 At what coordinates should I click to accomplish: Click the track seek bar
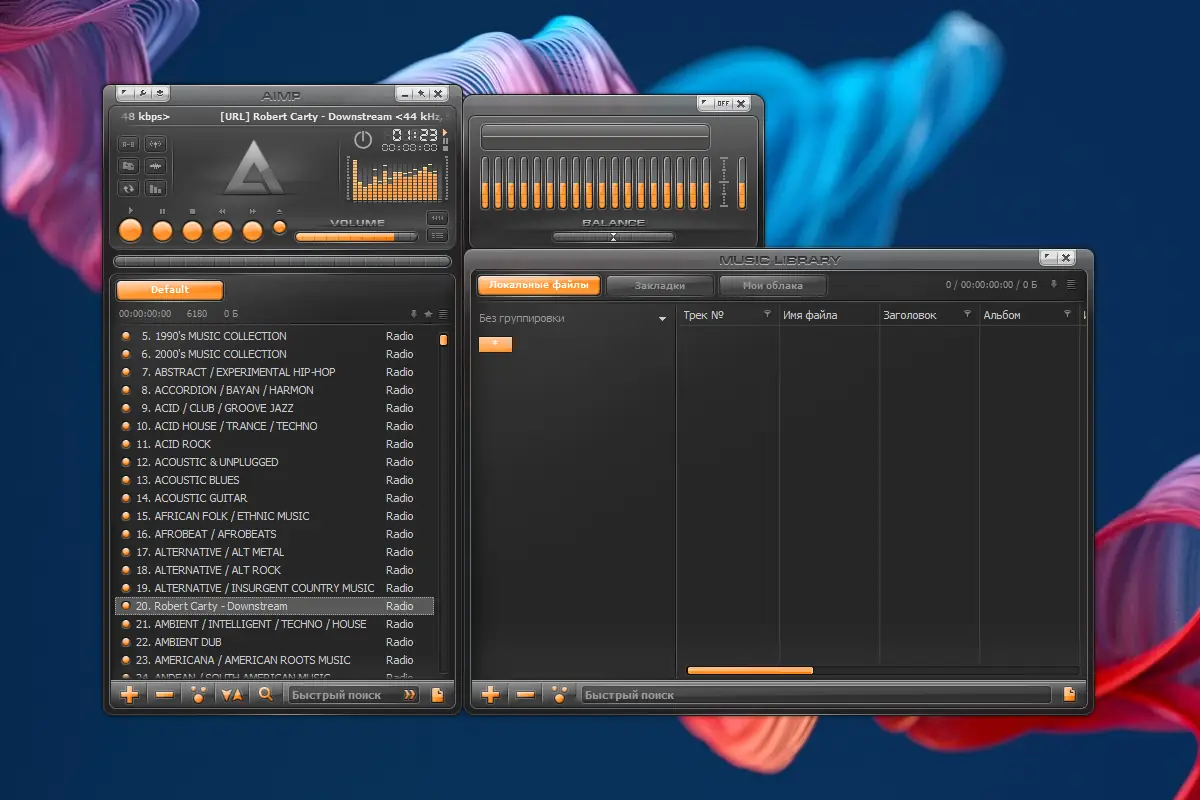282,261
